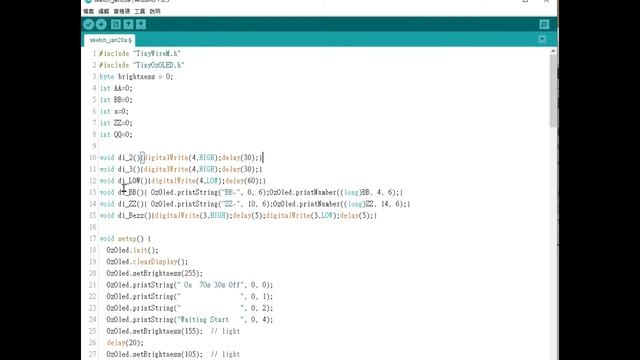The image size is (640, 360).
Task: Click the 'void di_3()' function line
Action: tap(181, 169)
